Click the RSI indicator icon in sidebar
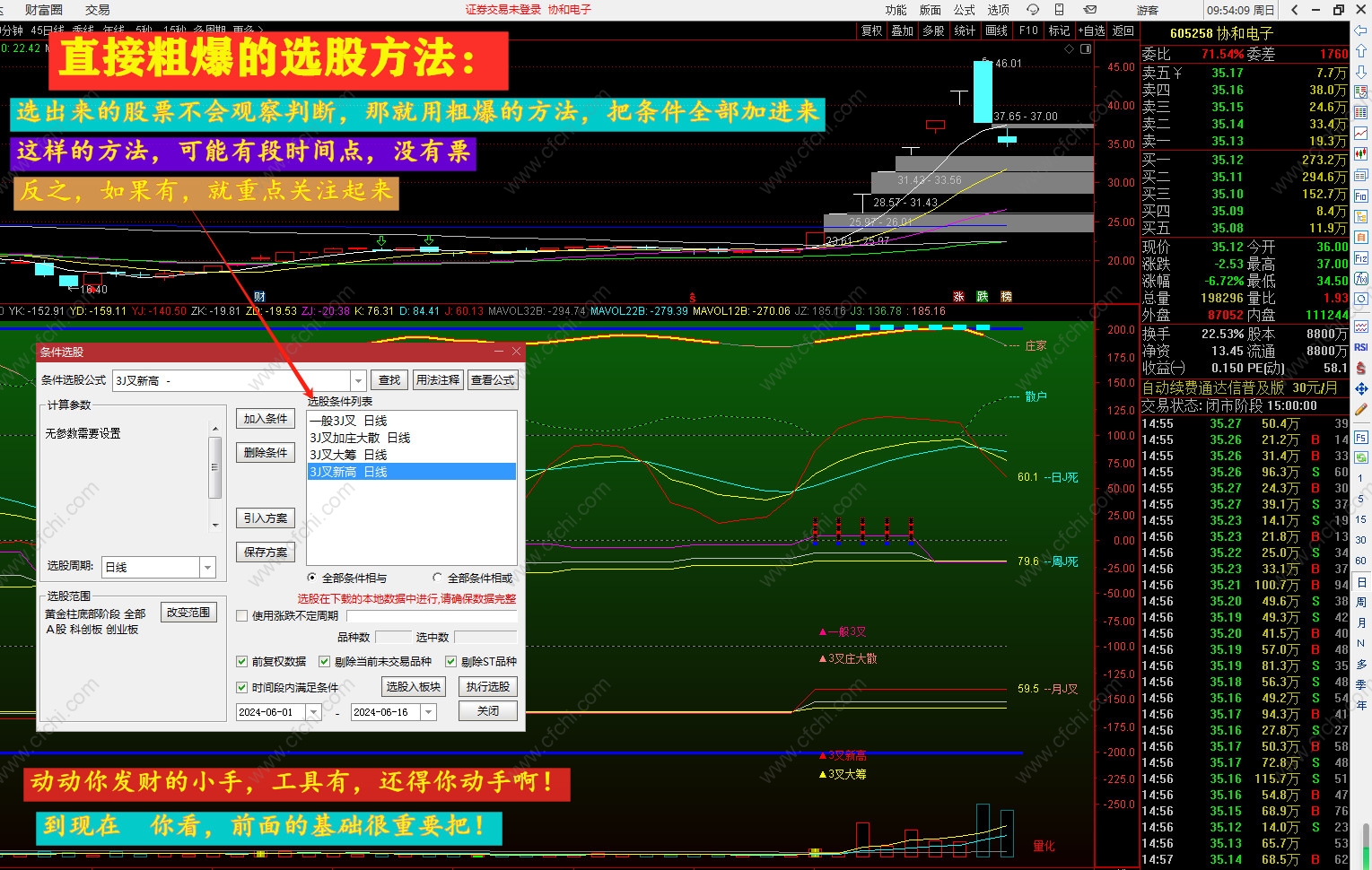1372x870 pixels. coord(1361,347)
